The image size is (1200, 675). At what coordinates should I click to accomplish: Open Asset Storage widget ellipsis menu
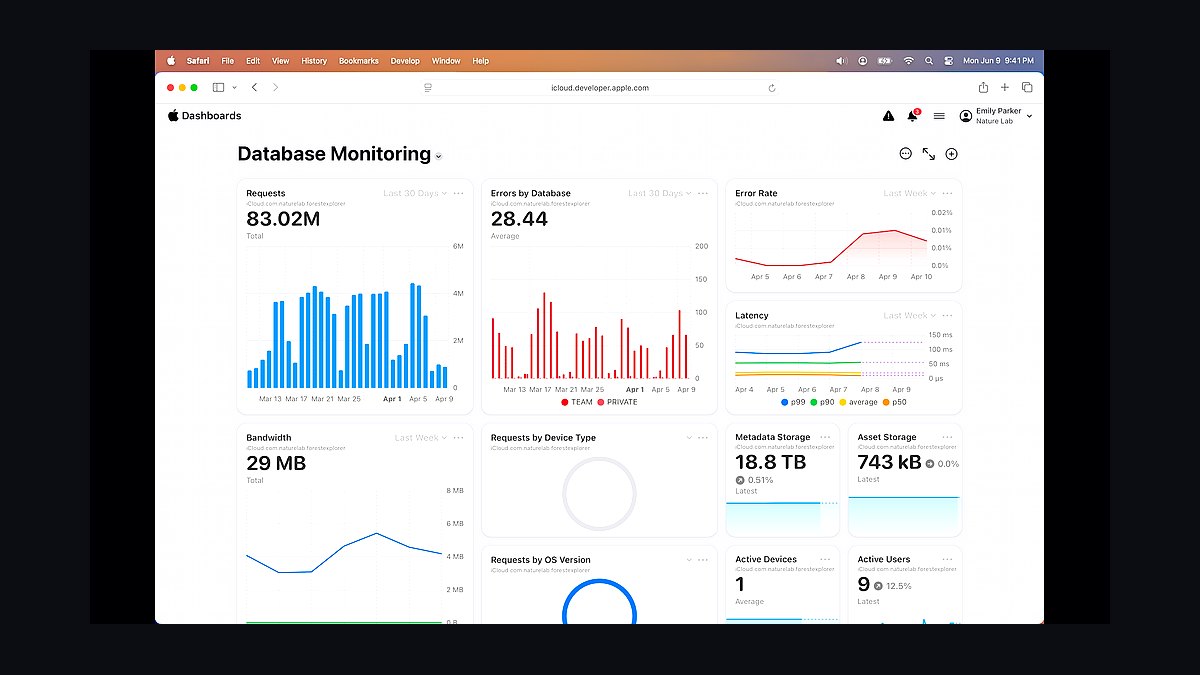click(948, 437)
